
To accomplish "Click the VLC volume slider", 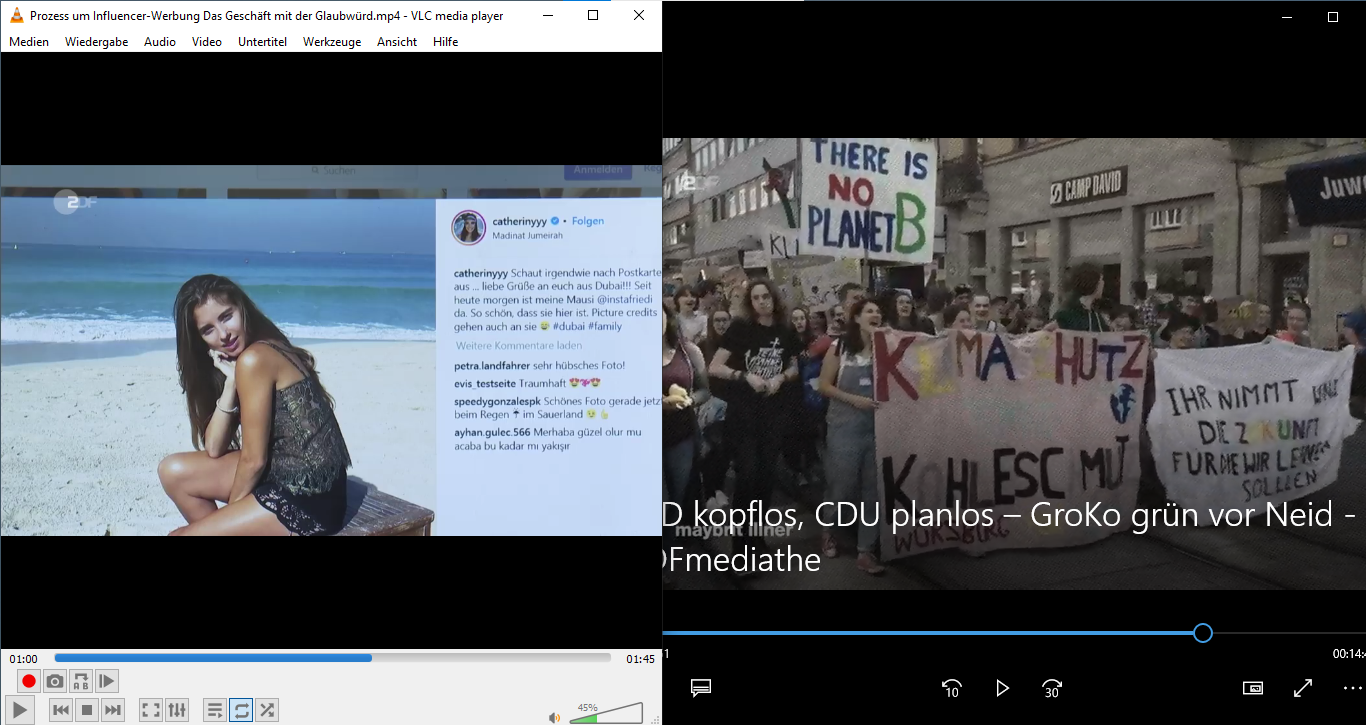I will click(x=607, y=713).
